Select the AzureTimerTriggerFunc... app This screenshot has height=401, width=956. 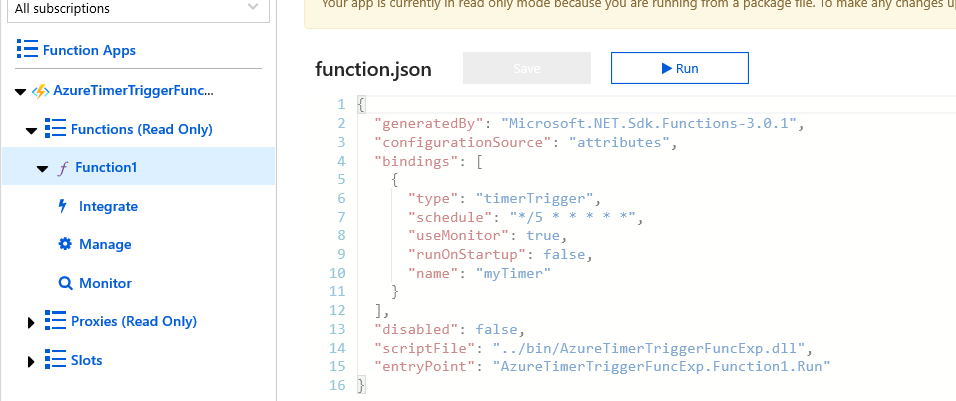click(x=134, y=91)
